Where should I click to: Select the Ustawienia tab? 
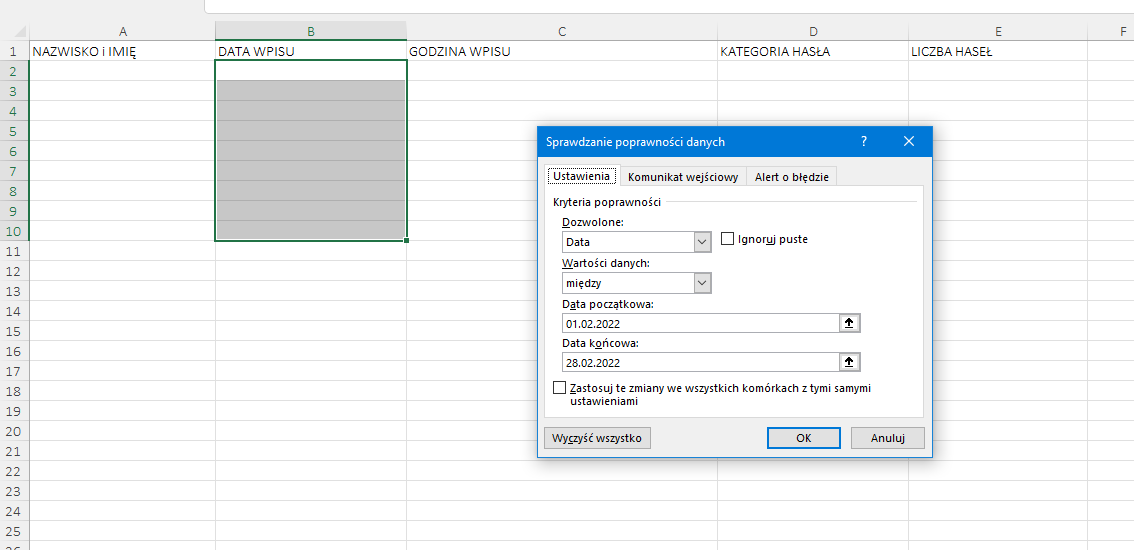581,177
